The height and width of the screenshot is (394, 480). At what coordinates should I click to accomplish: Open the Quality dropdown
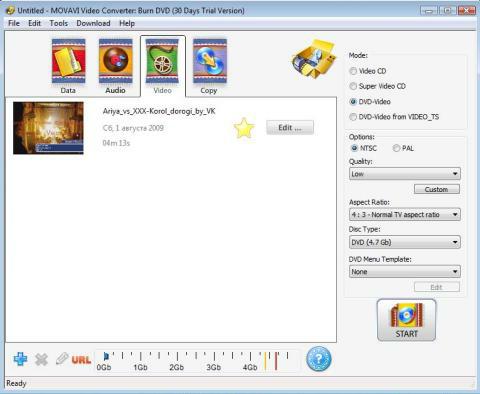tap(405, 174)
